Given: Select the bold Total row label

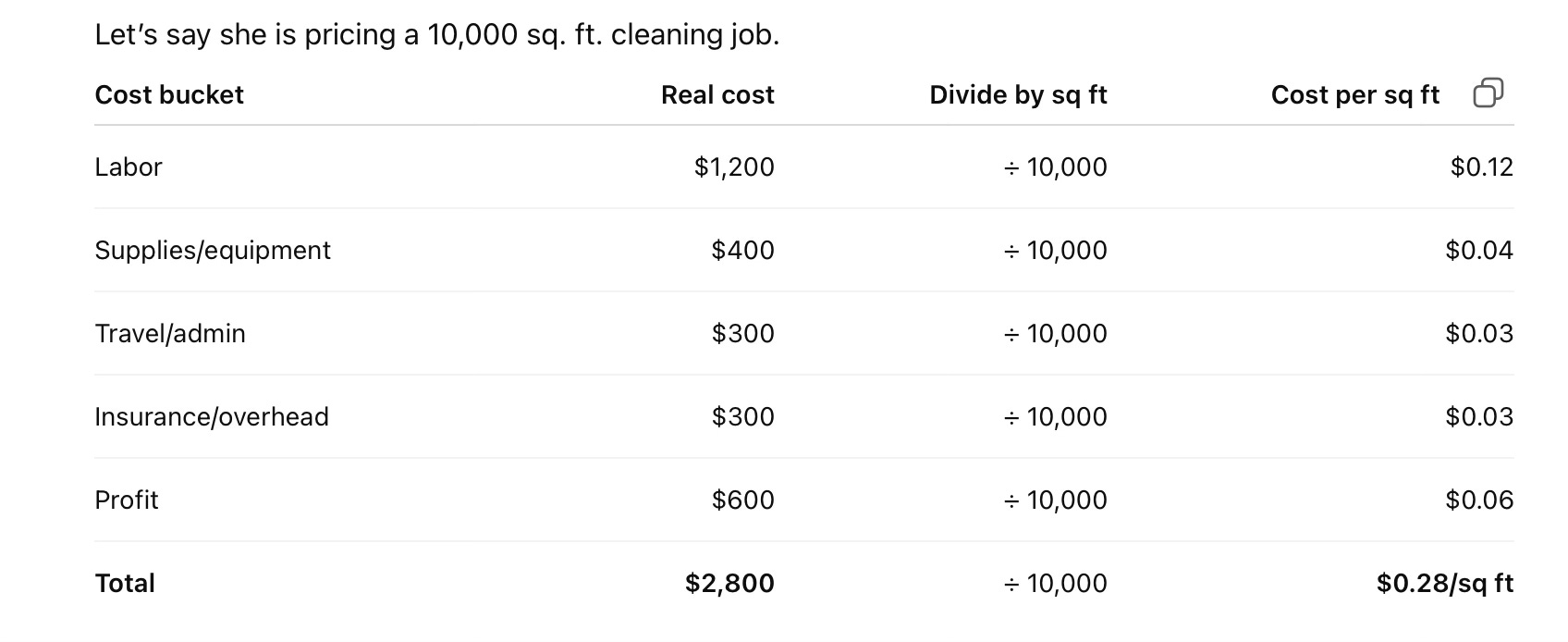Looking at the screenshot, I should [125, 583].
